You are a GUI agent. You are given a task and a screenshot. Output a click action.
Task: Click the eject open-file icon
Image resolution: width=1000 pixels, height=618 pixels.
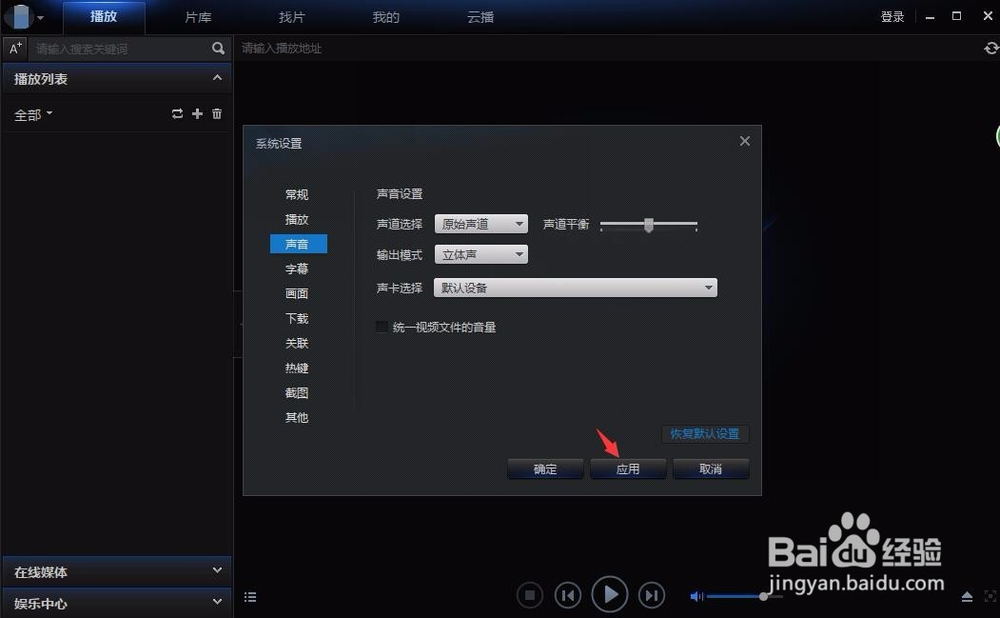coord(967,597)
